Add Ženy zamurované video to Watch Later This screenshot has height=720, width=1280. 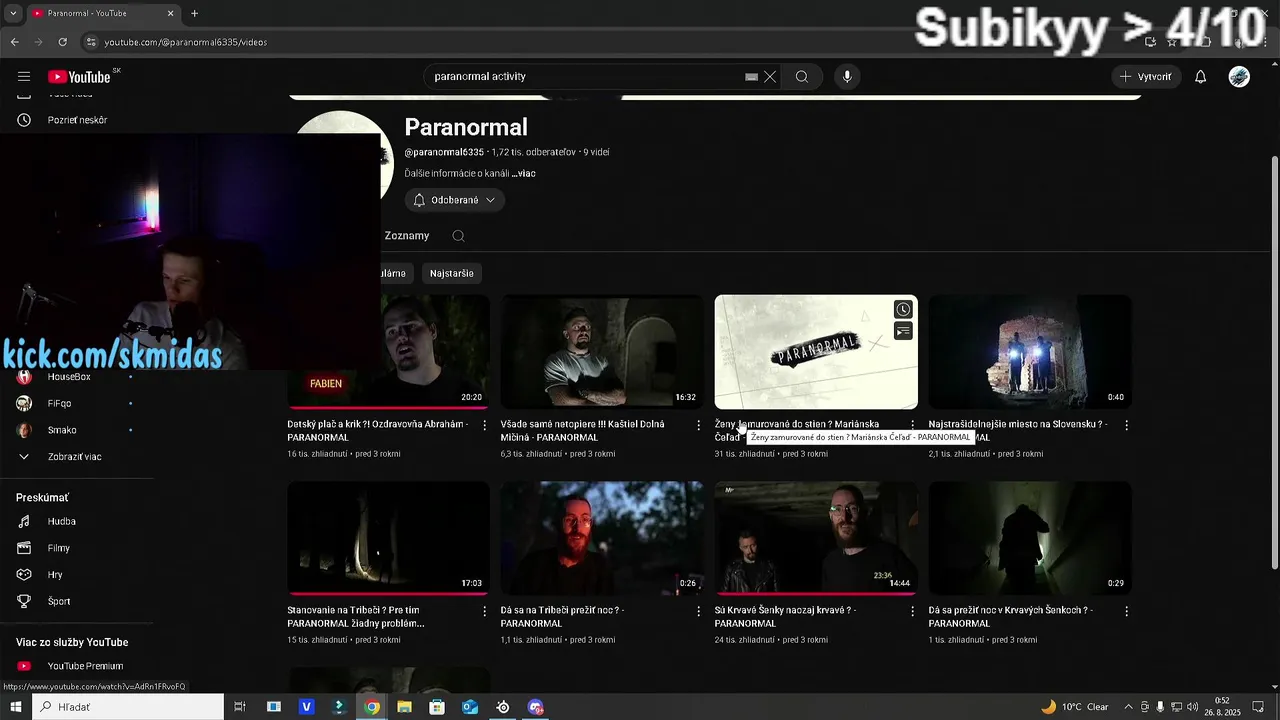(x=903, y=310)
